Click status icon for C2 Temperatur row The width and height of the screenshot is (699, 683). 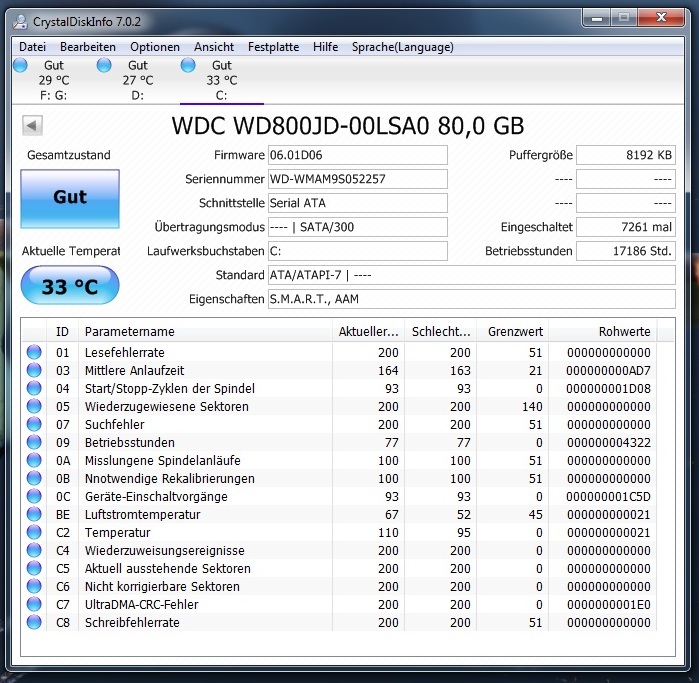click(x=34, y=532)
